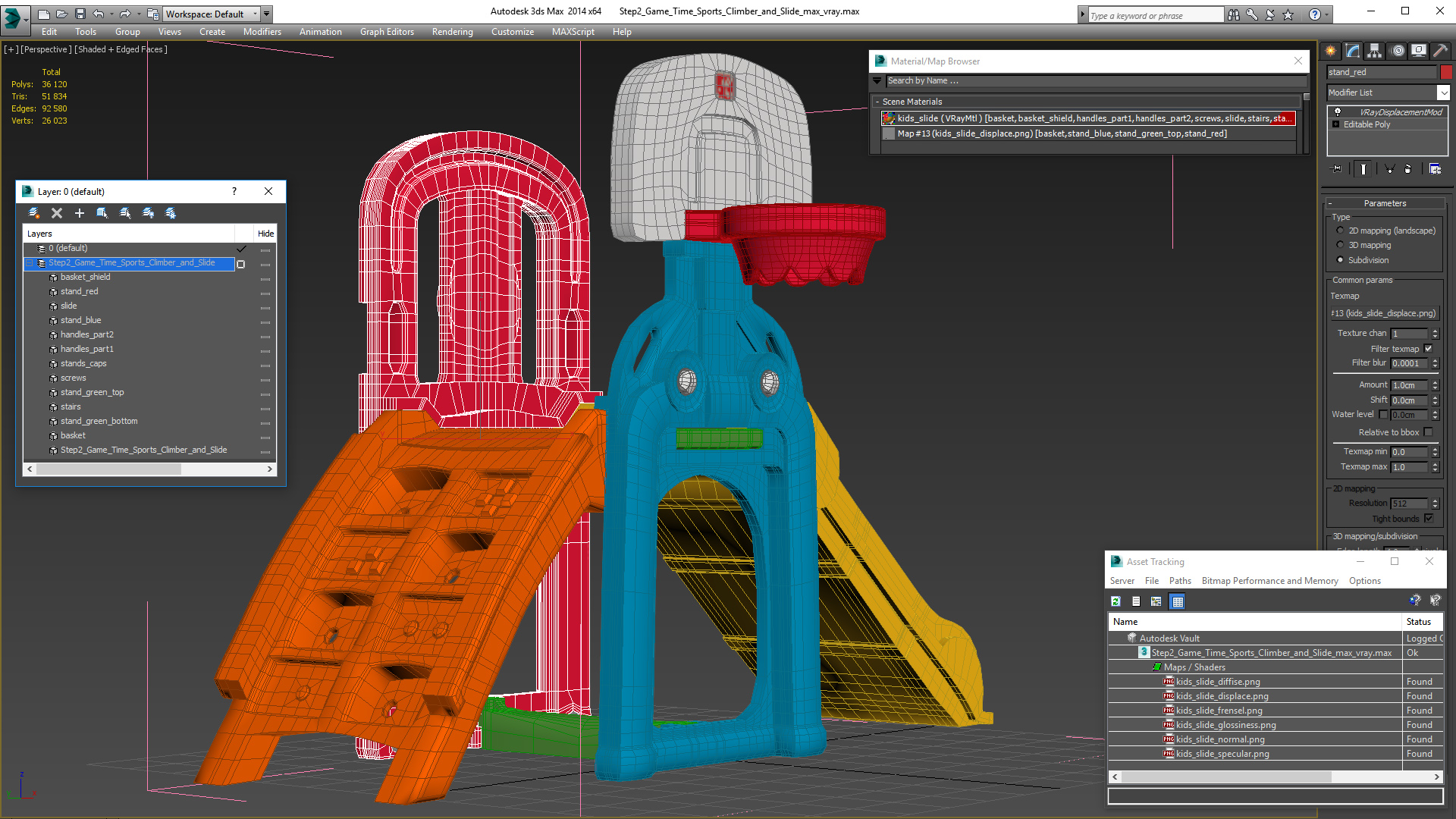
Task: Select 3D mapping radio button
Action: pos(1340,245)
